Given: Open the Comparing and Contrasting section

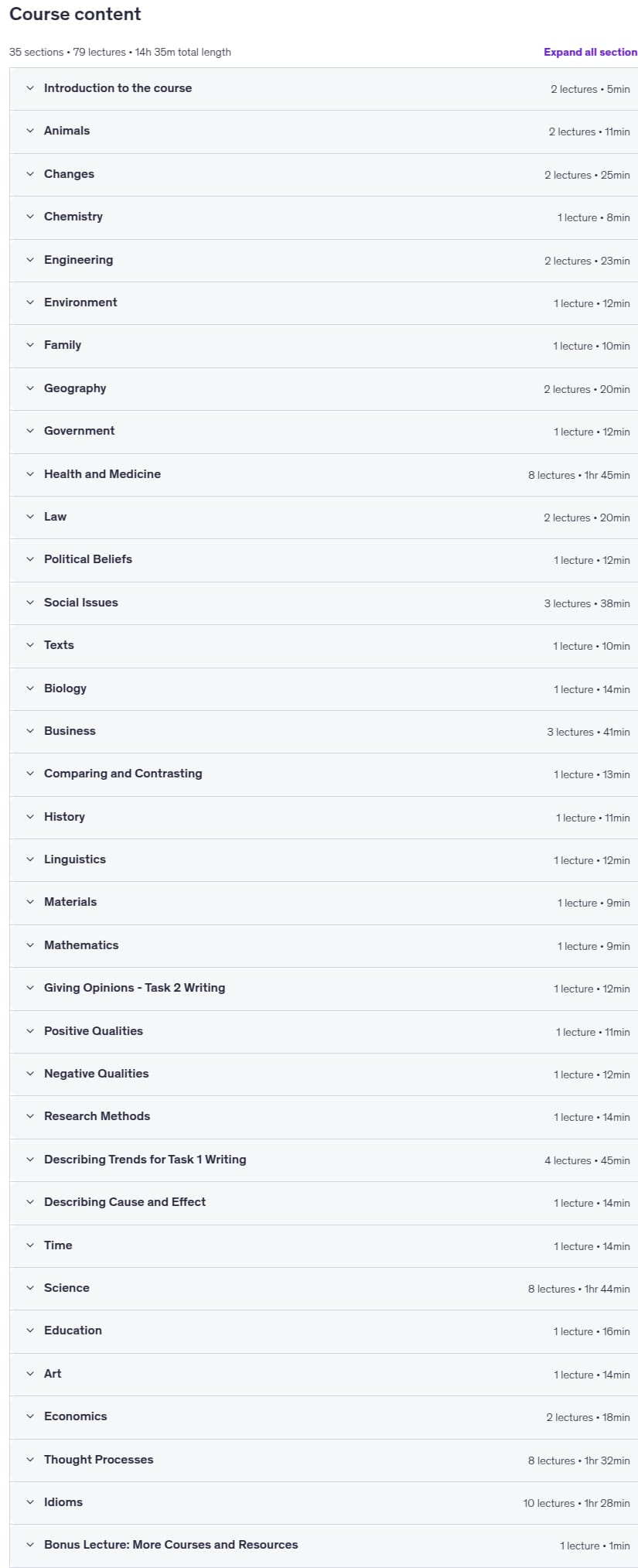Looking at the screenshot, I should (x=323, y=774).
